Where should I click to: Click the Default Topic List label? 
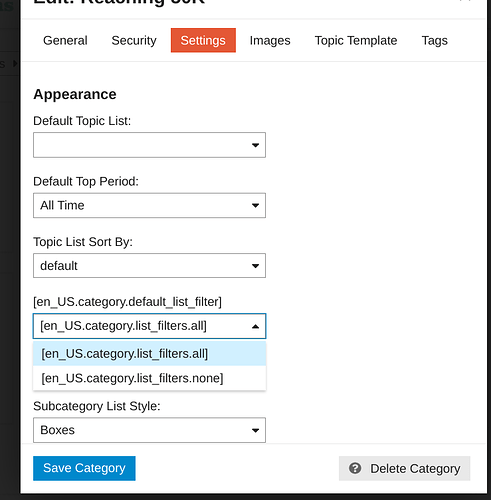(x=82, y=121)
